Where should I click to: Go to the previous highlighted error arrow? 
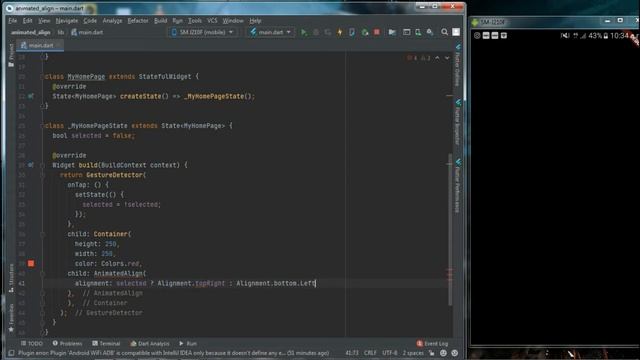(x=437, y=58)
